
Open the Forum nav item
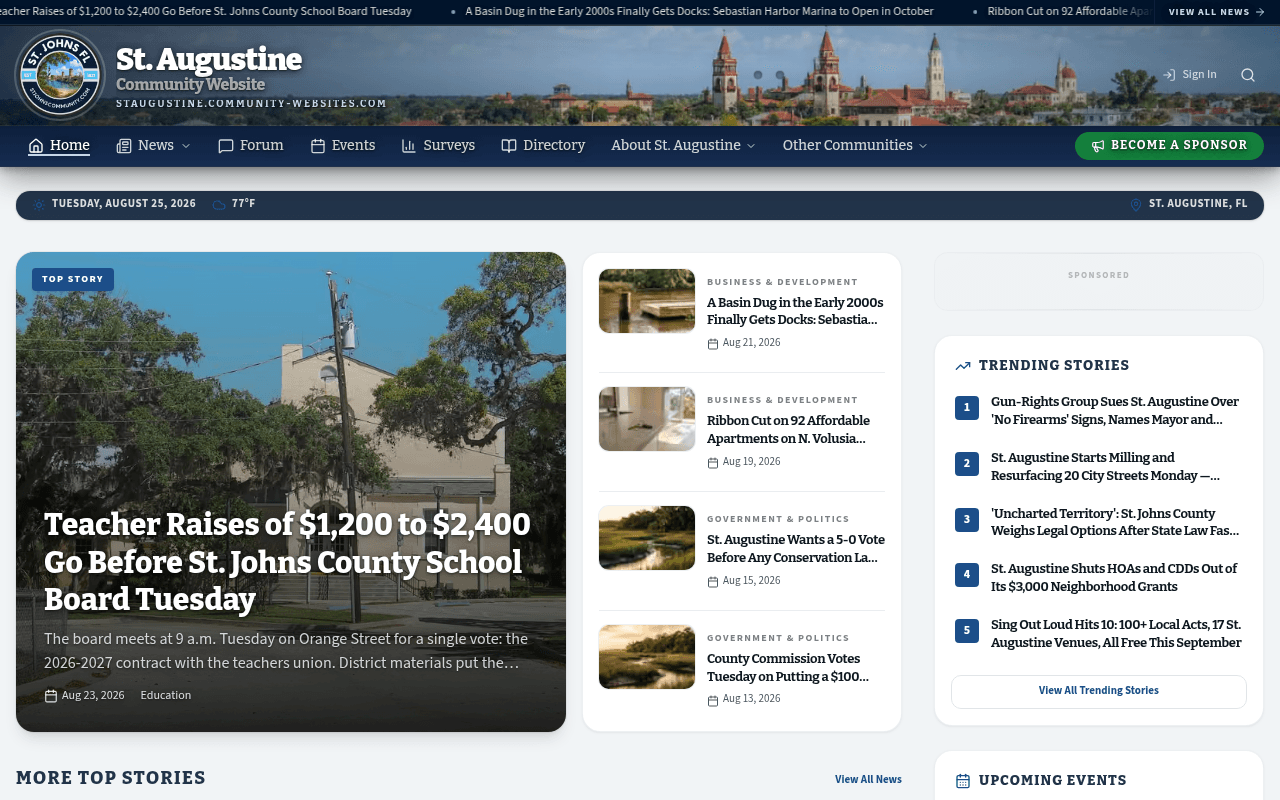pos(251,146)
